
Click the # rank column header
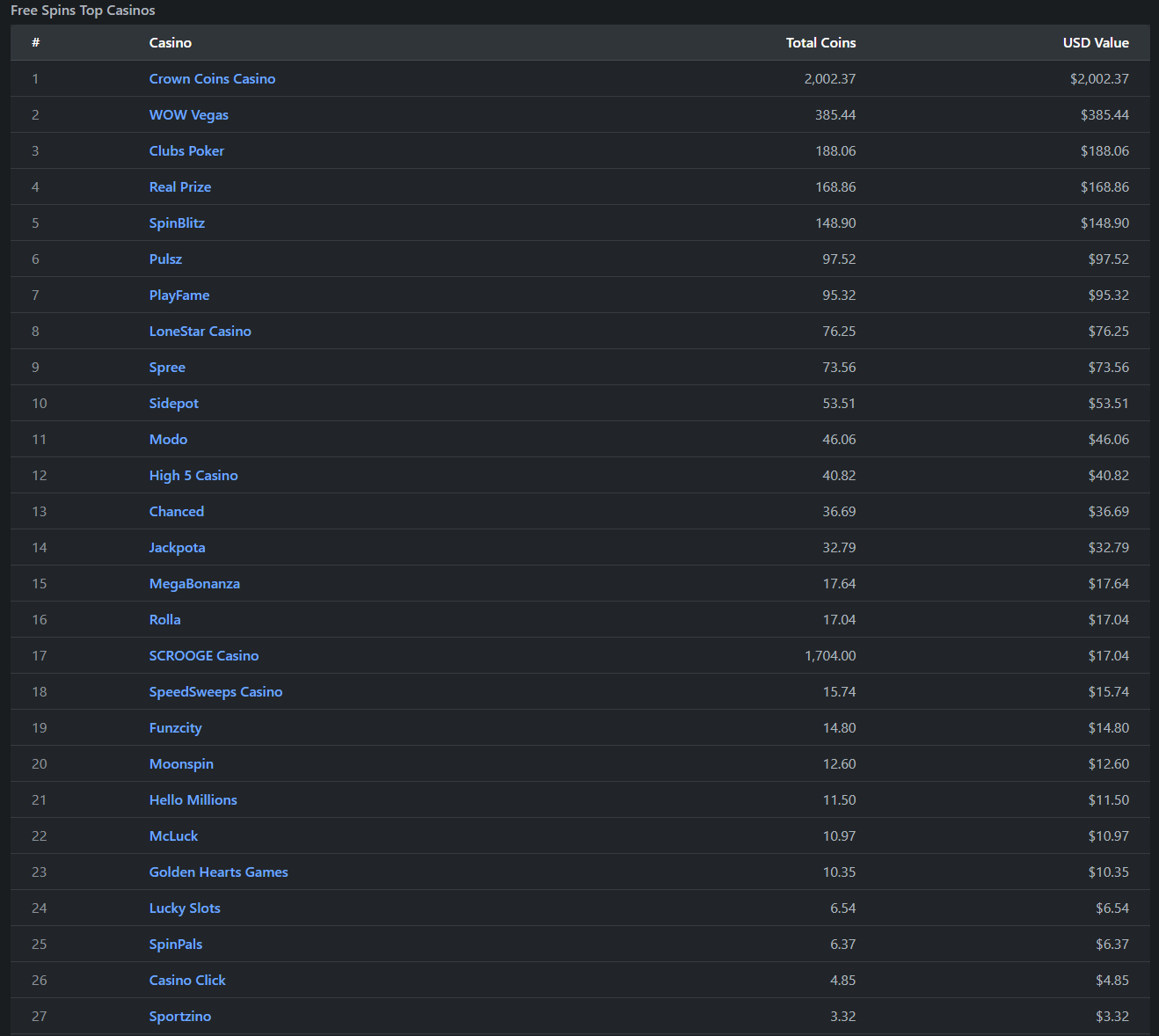pos(35,42)
